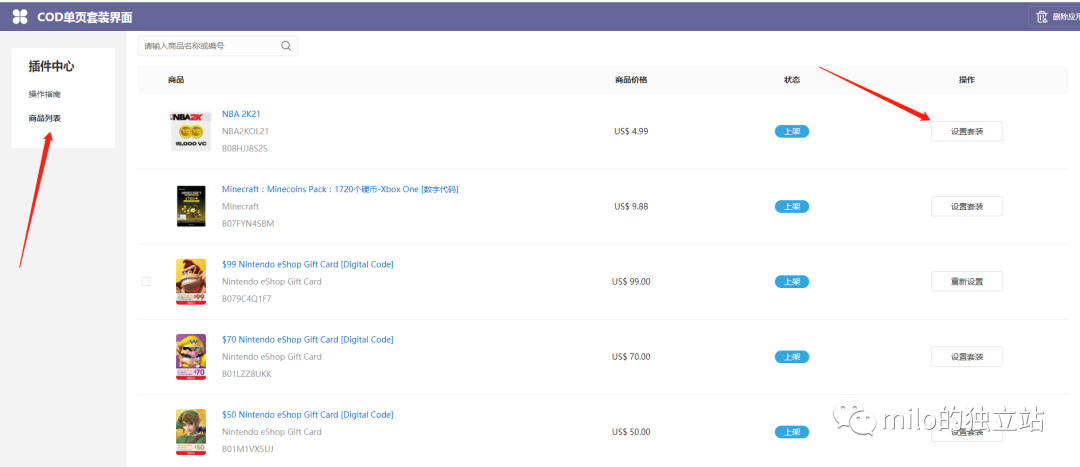Viewport: 1080px width, 467px height.
Task: Click 设置套装 for Minecraft Minecoins Pack
Action: click(x=966, y=206)
